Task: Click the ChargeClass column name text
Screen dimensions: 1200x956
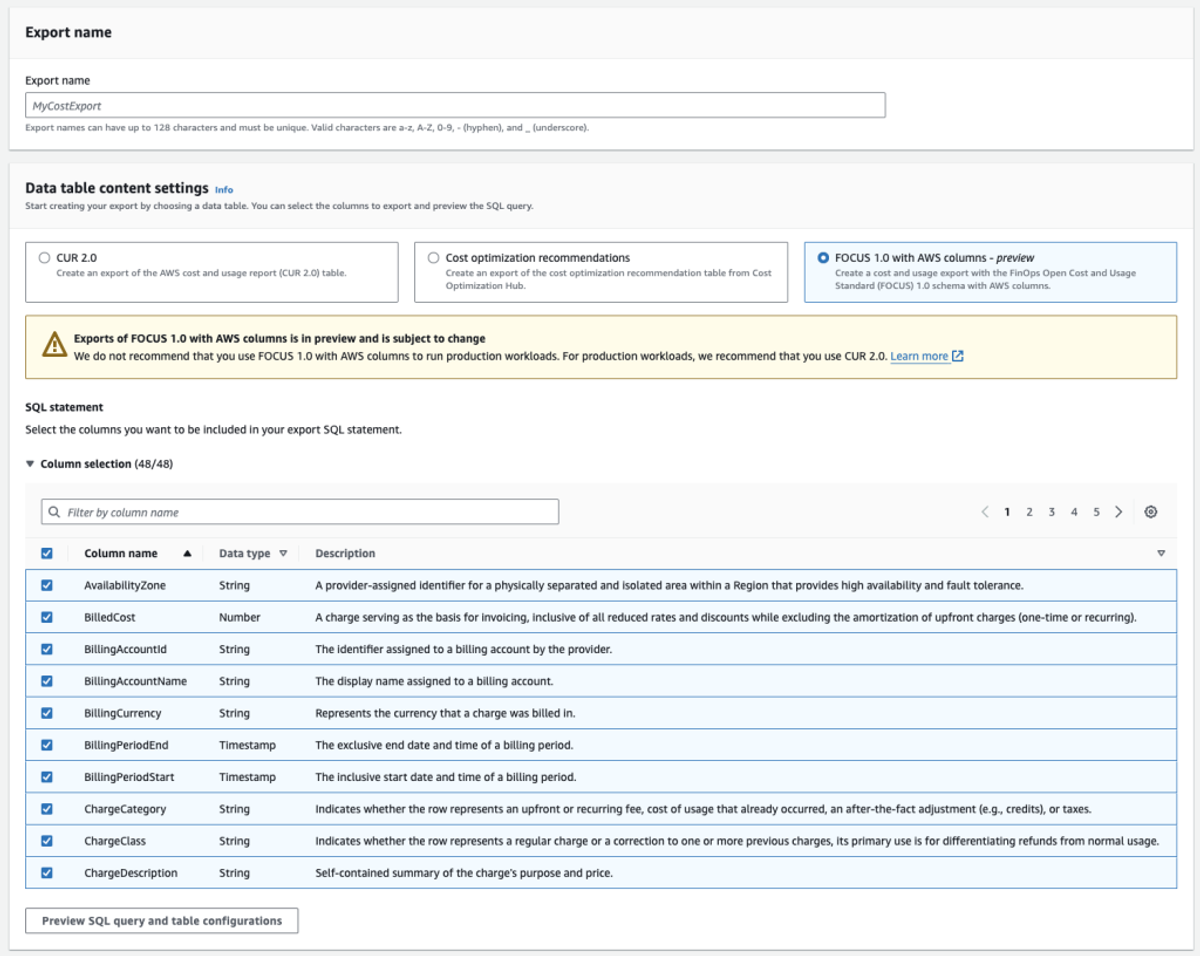Action: [x=115, y=841]
